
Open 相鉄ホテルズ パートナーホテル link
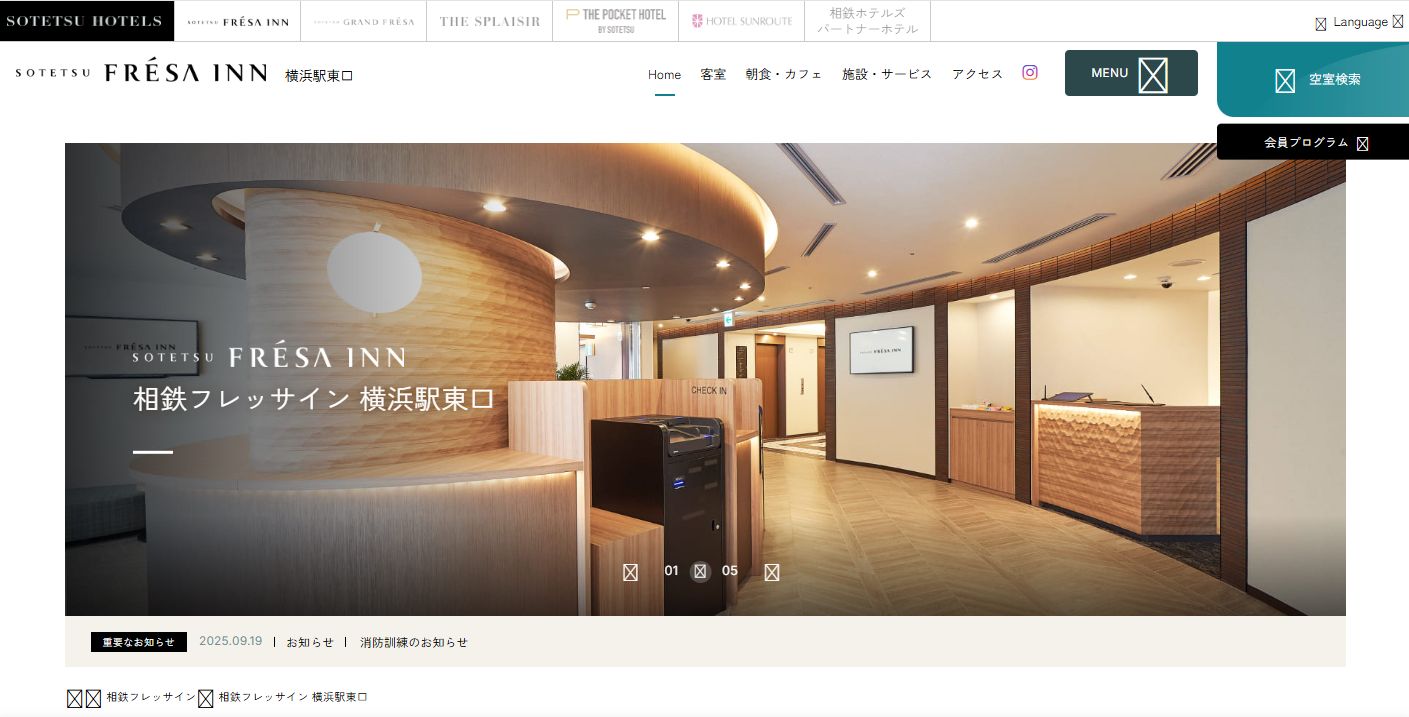click(867, 21)
